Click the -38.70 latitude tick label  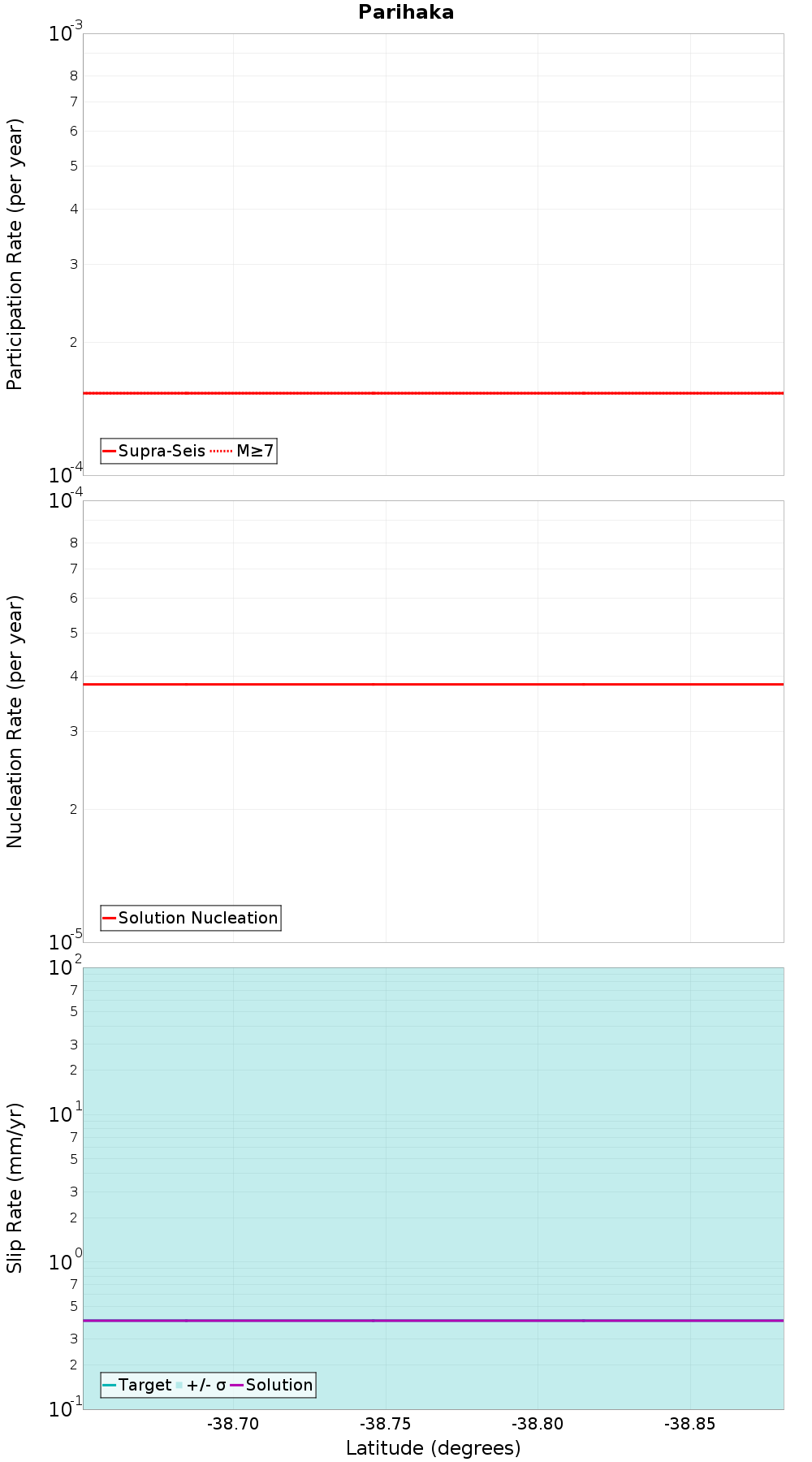233,1423
